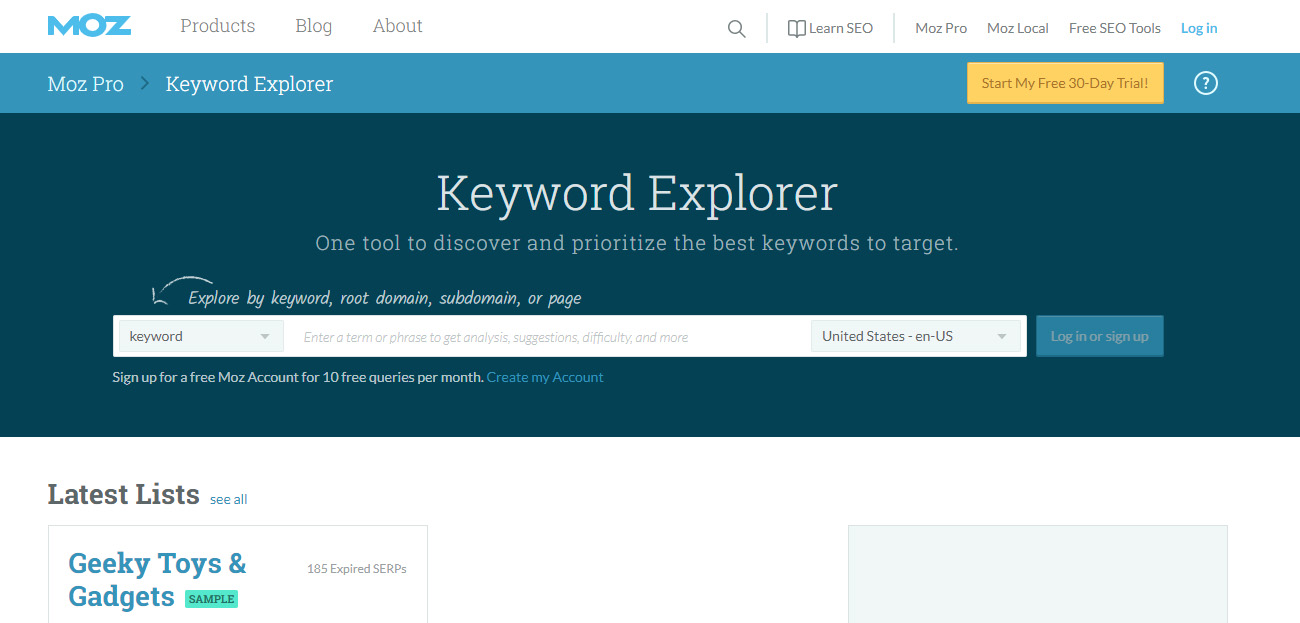Open the Geeky Toys & Gadgets list

point(157,579)
